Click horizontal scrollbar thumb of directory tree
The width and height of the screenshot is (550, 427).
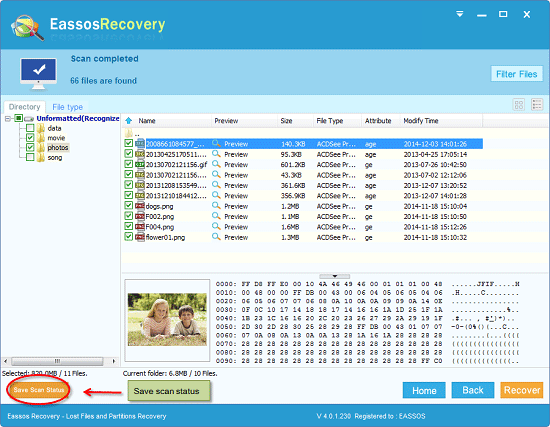(x=57, y=361)
